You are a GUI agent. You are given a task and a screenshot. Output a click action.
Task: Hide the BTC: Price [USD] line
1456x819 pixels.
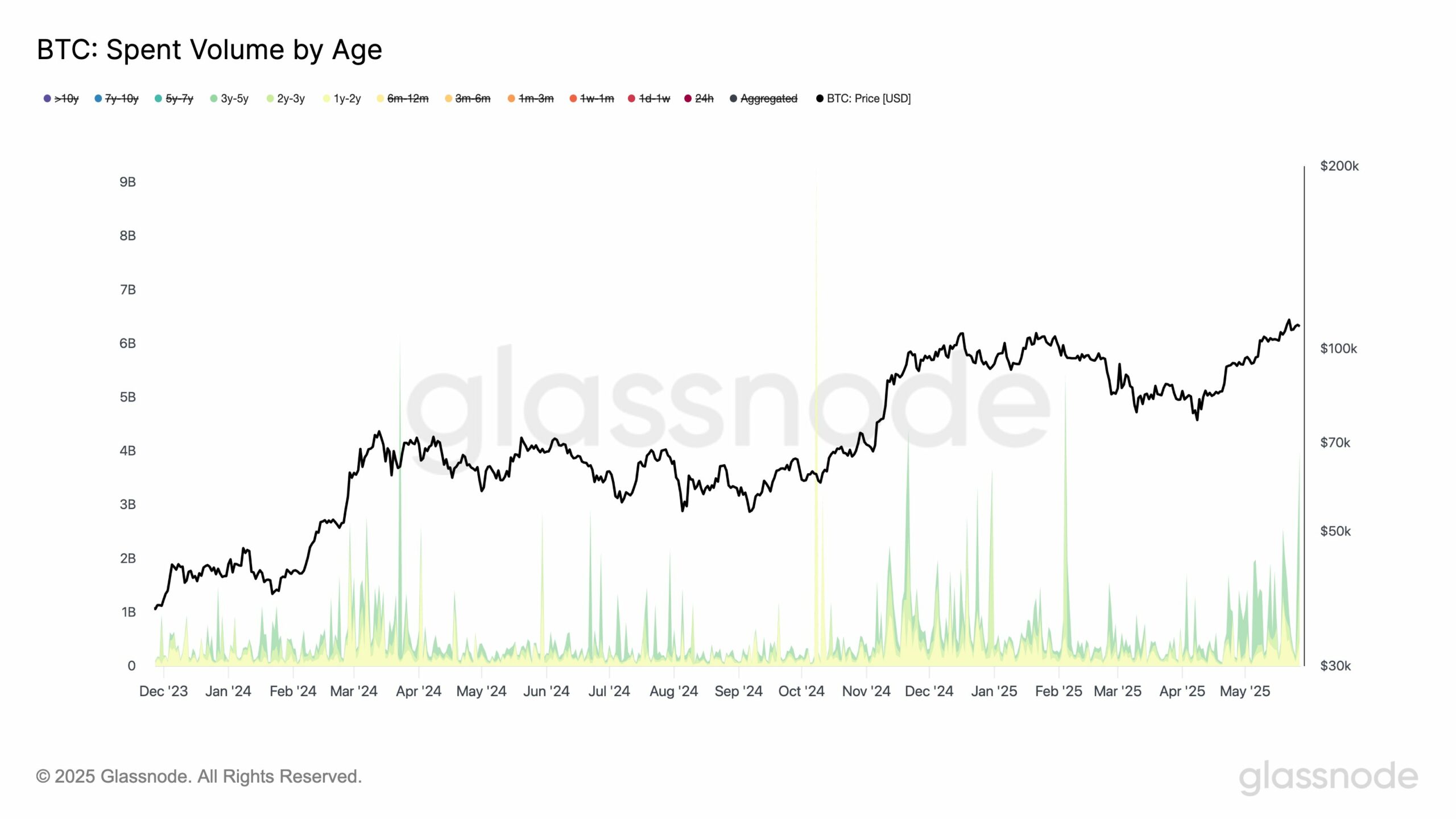(x=863, y=98)
